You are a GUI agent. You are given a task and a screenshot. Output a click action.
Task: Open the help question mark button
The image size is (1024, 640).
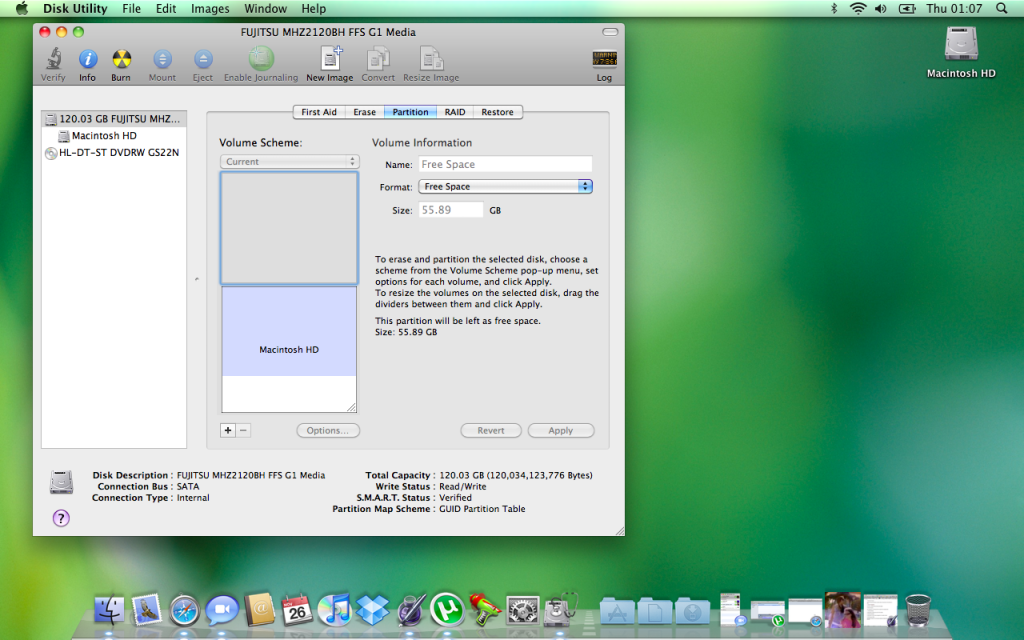61,518
